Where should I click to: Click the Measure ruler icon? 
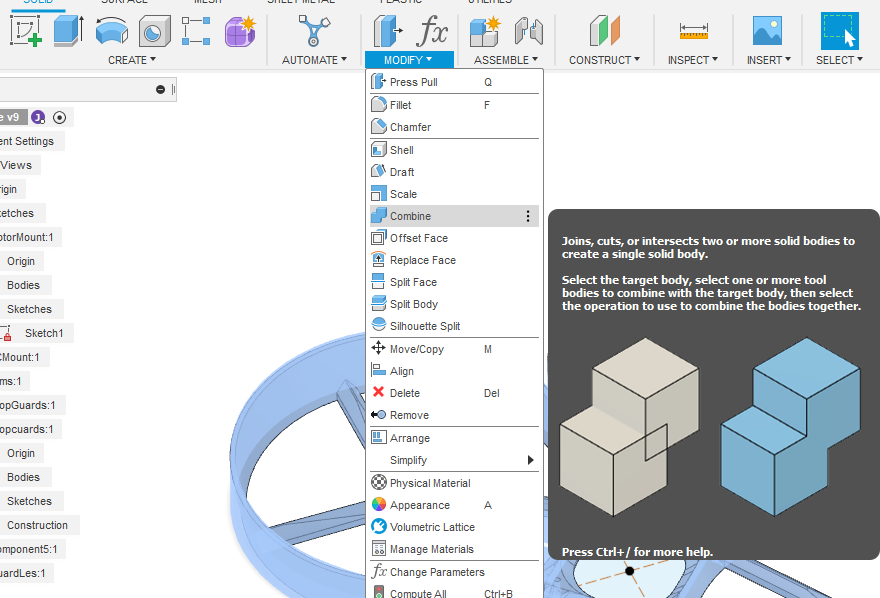[x=694, y=31]
